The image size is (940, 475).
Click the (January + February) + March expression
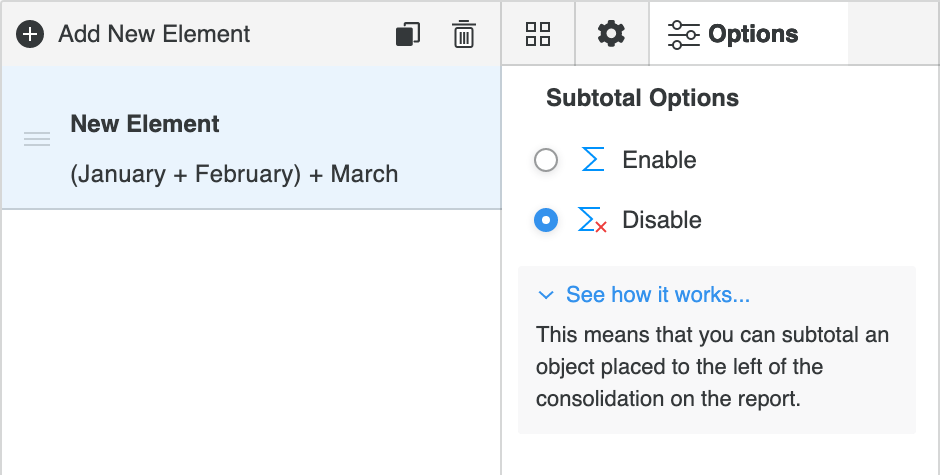pos(234,174)
